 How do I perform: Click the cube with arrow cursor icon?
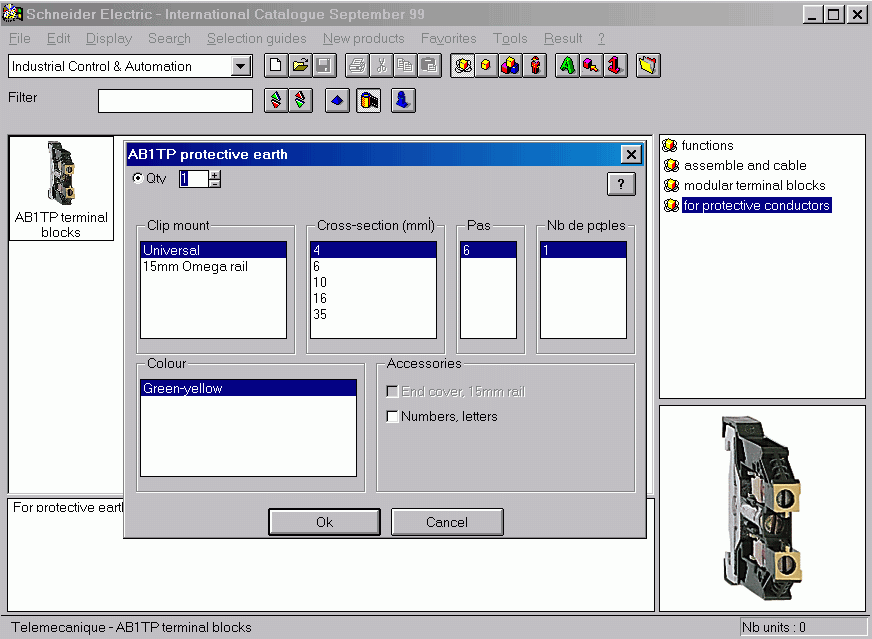(591, 66)
